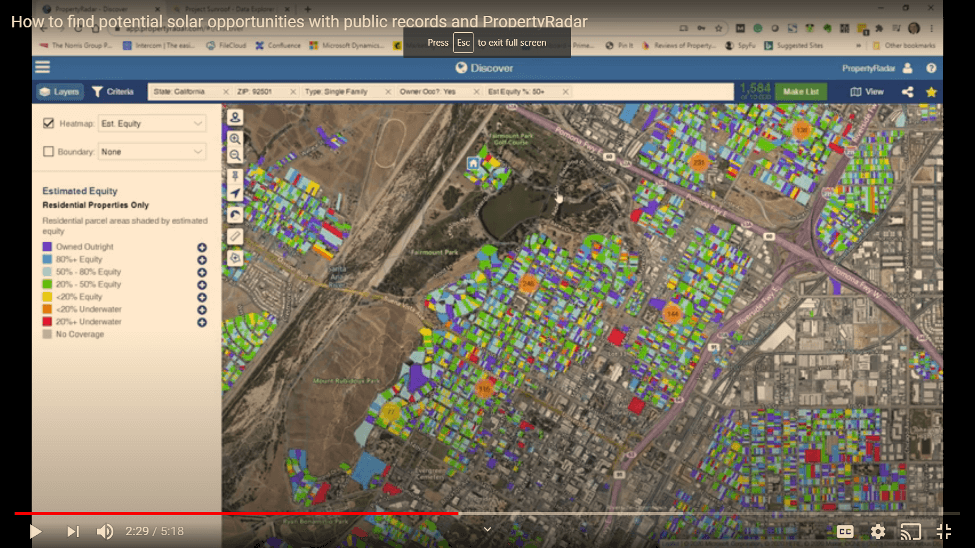
Task: Skip to the next video
Action: click(73, 531)
